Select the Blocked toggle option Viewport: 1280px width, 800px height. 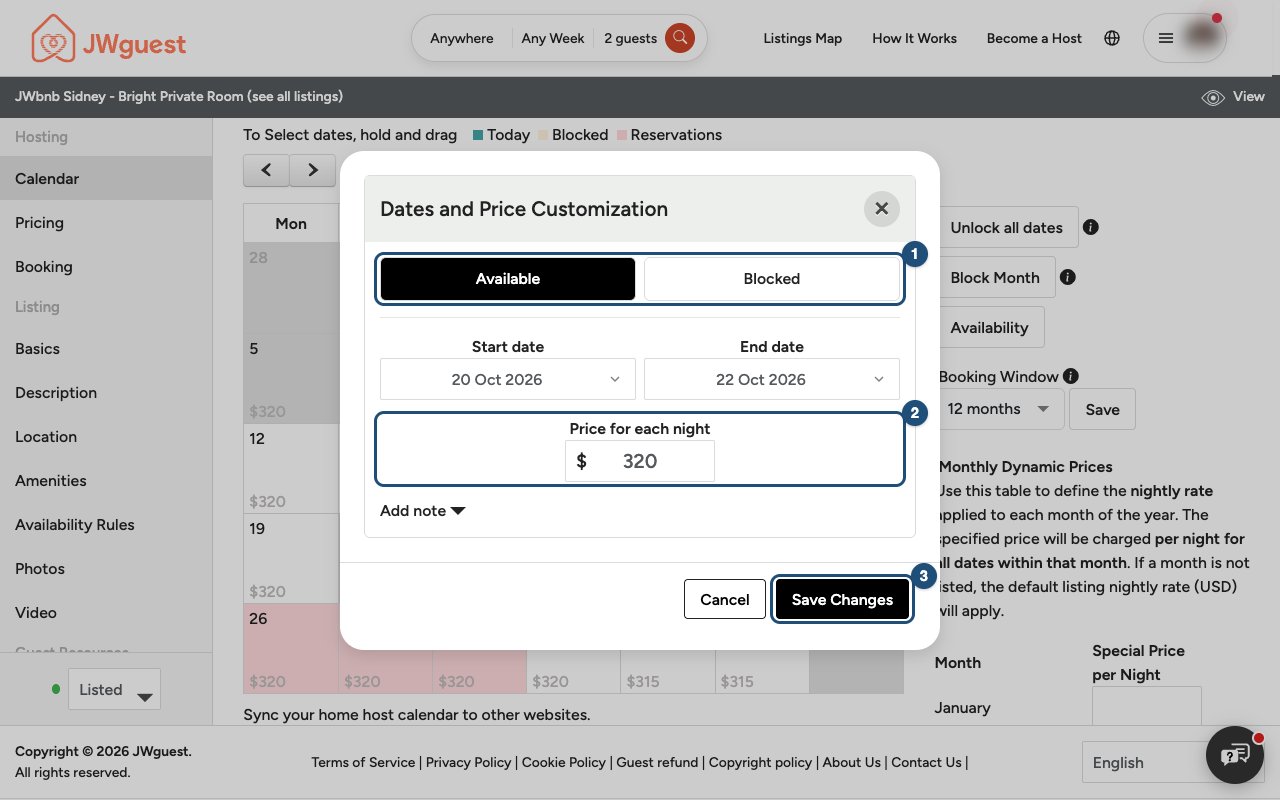tap(772, 279)
